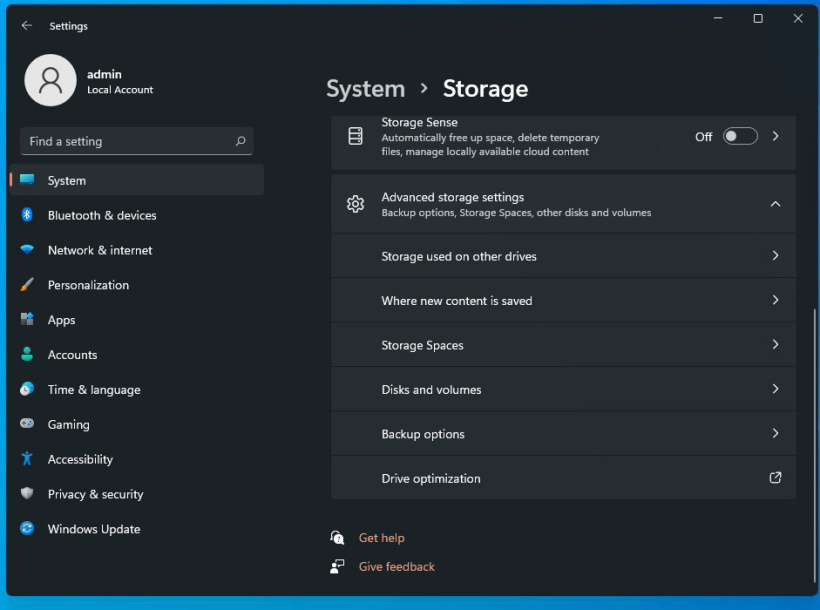Enable the Storage Sense toggle

click(740, 136)
